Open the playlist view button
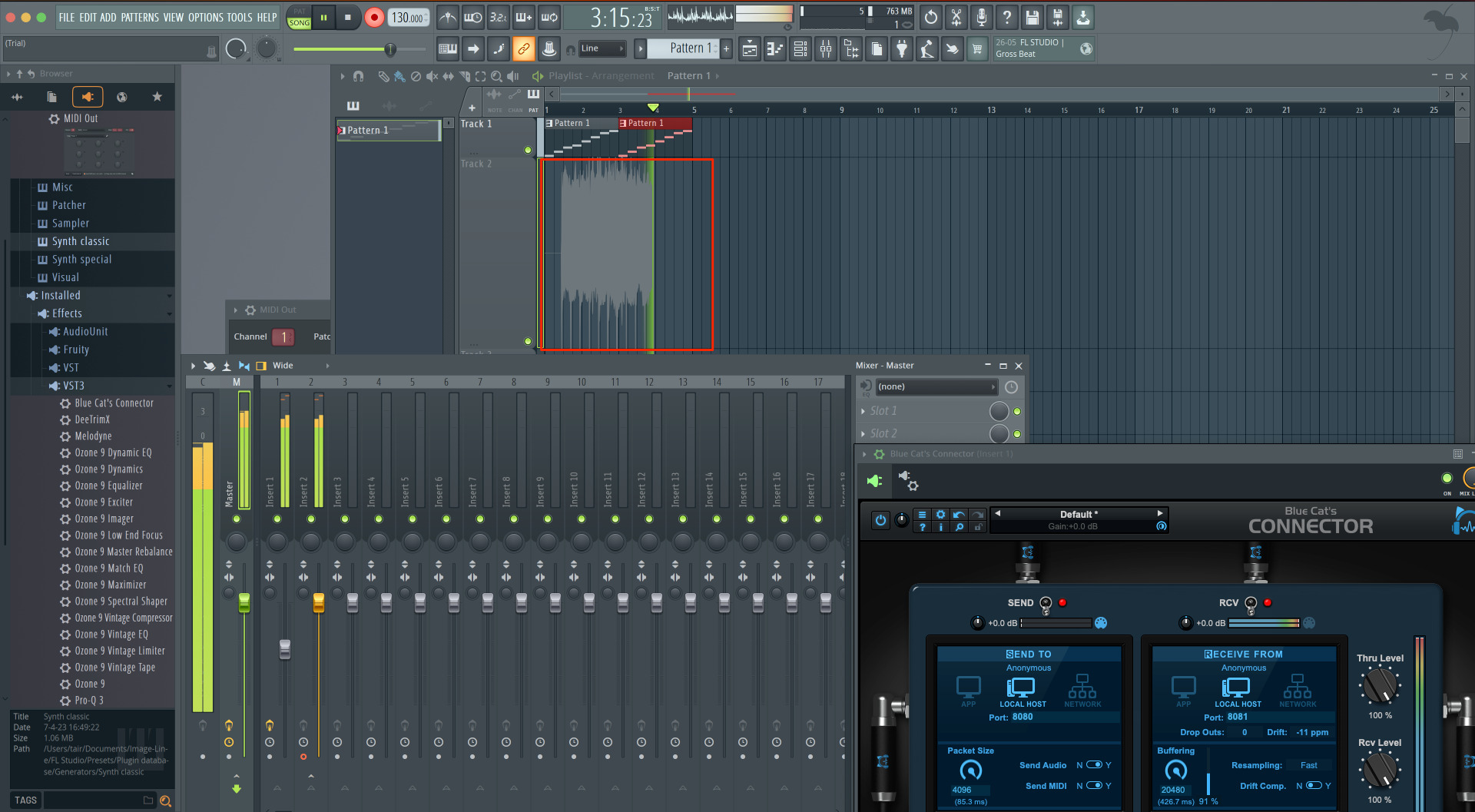 click(x=750, y=49)
